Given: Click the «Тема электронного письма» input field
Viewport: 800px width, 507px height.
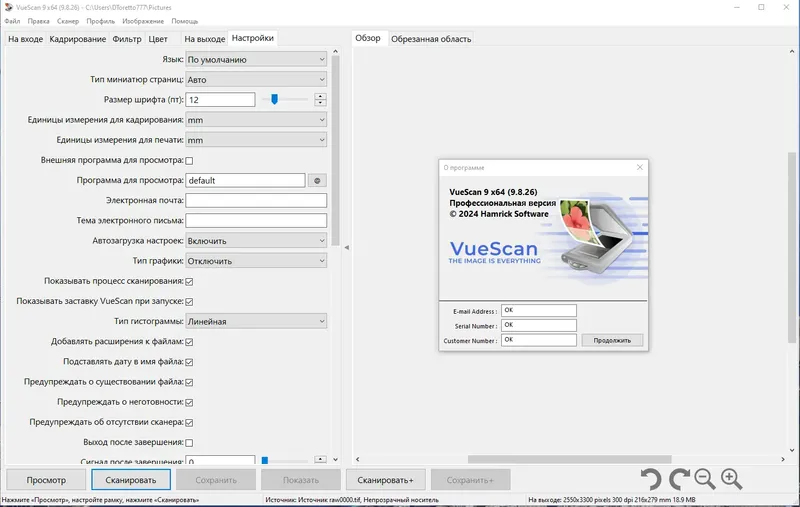Looking at the screenshot, I should point(256,220).
